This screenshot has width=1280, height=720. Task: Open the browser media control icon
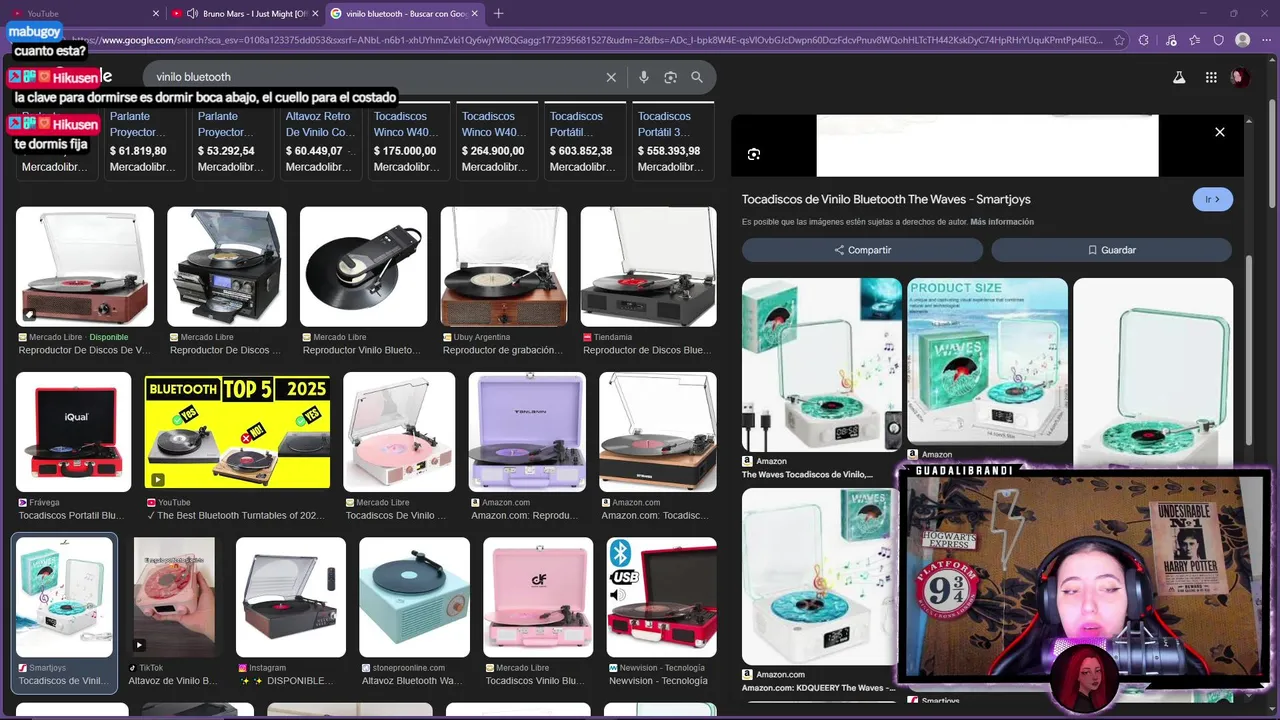click(1171, 40)
